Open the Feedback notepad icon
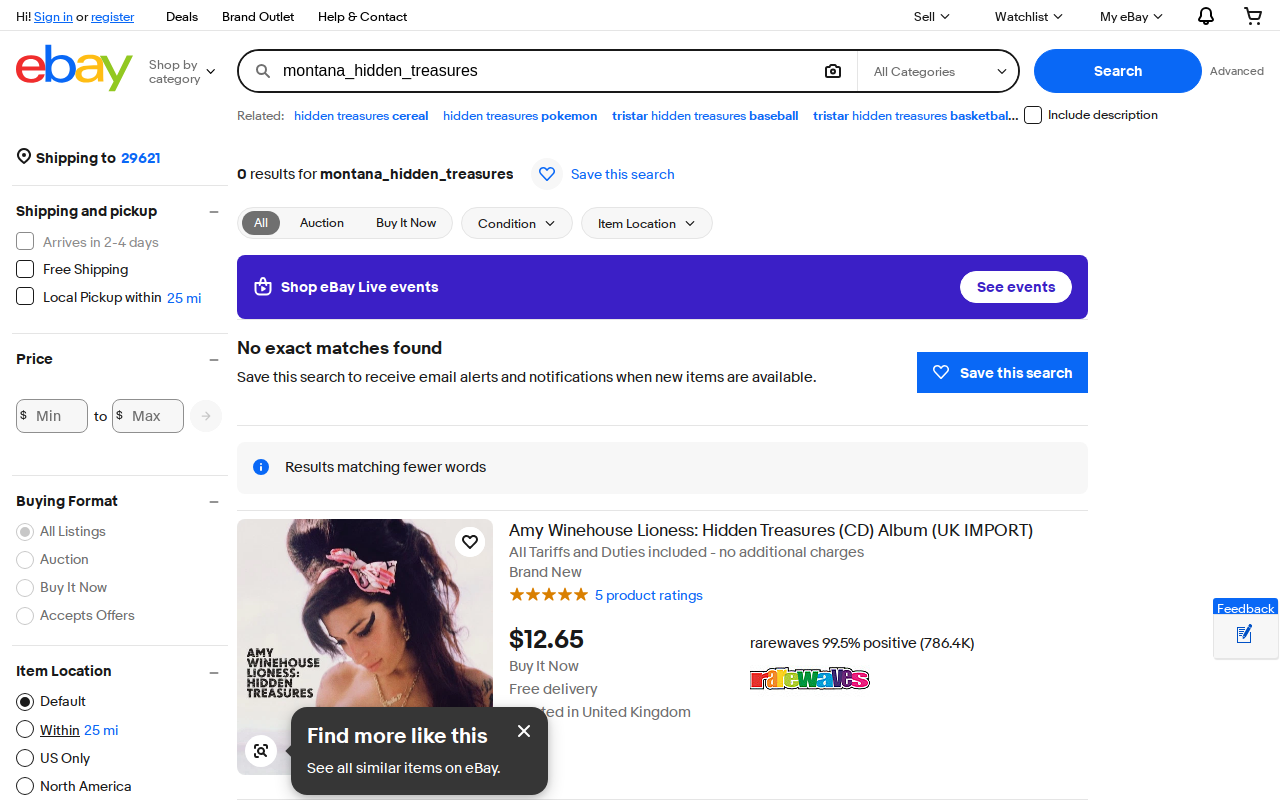The image size is (1280, 800). click(x=1245, y=634)
